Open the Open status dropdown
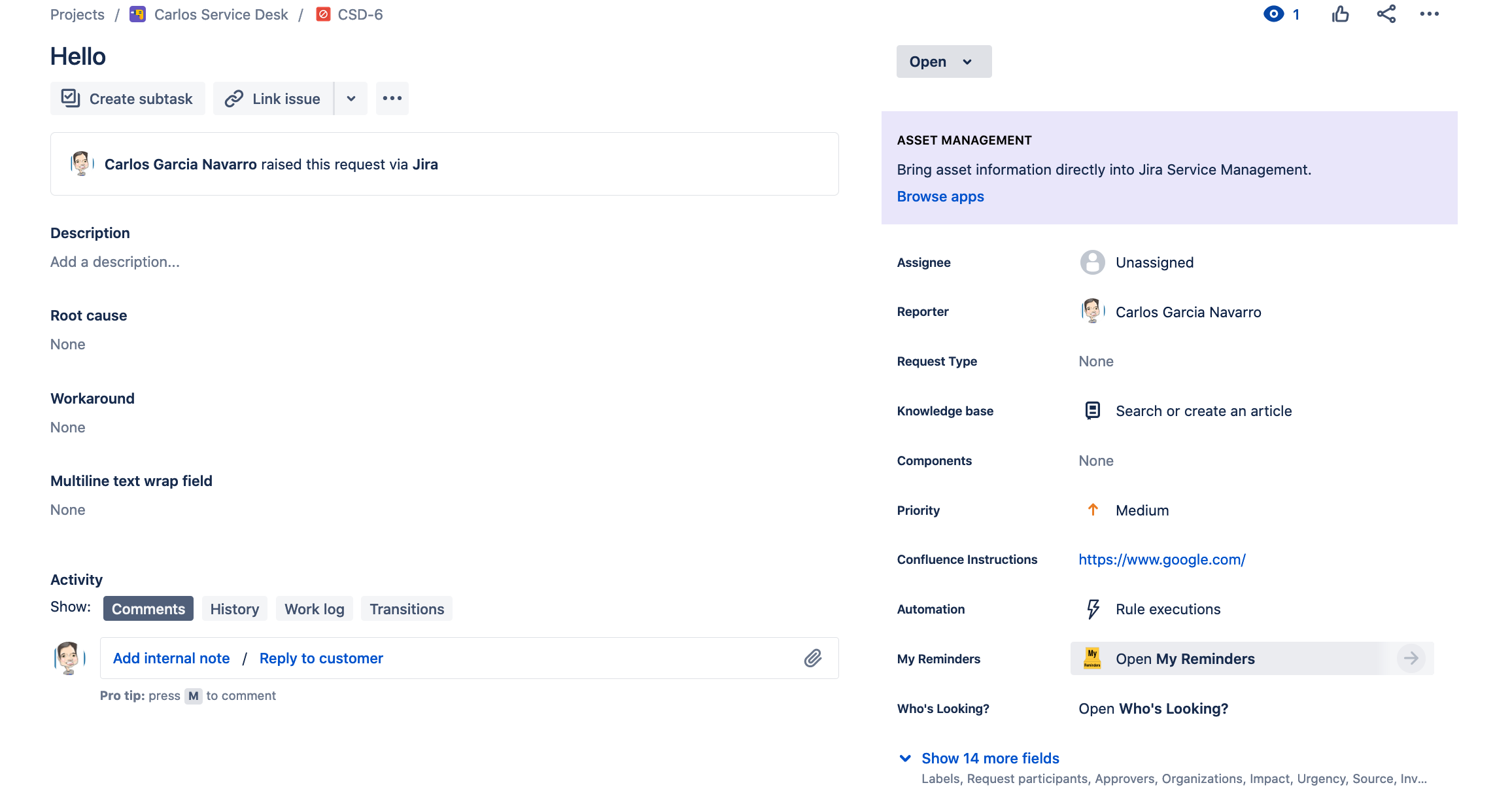Screen dimensions: 1512x802 click(943, 61)
